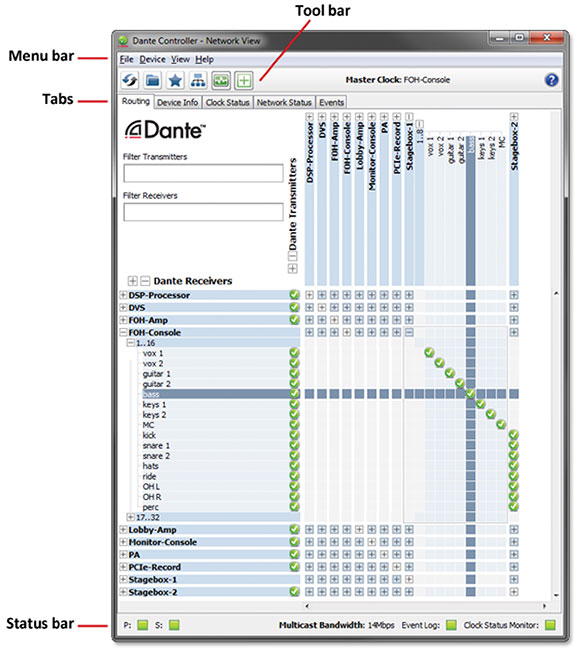Toggle the guitar 2 subscription checkmark
The image size is (580, 654).
click(x=460, y=383)
